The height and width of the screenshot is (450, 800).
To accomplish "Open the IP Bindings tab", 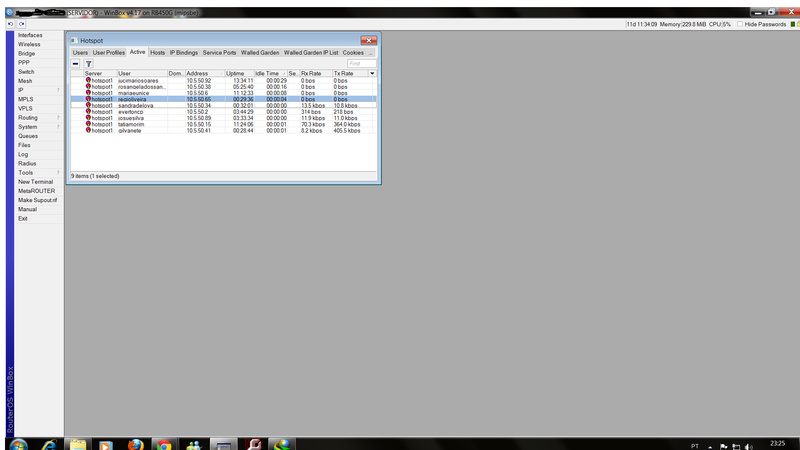I will tap(184, 53).
